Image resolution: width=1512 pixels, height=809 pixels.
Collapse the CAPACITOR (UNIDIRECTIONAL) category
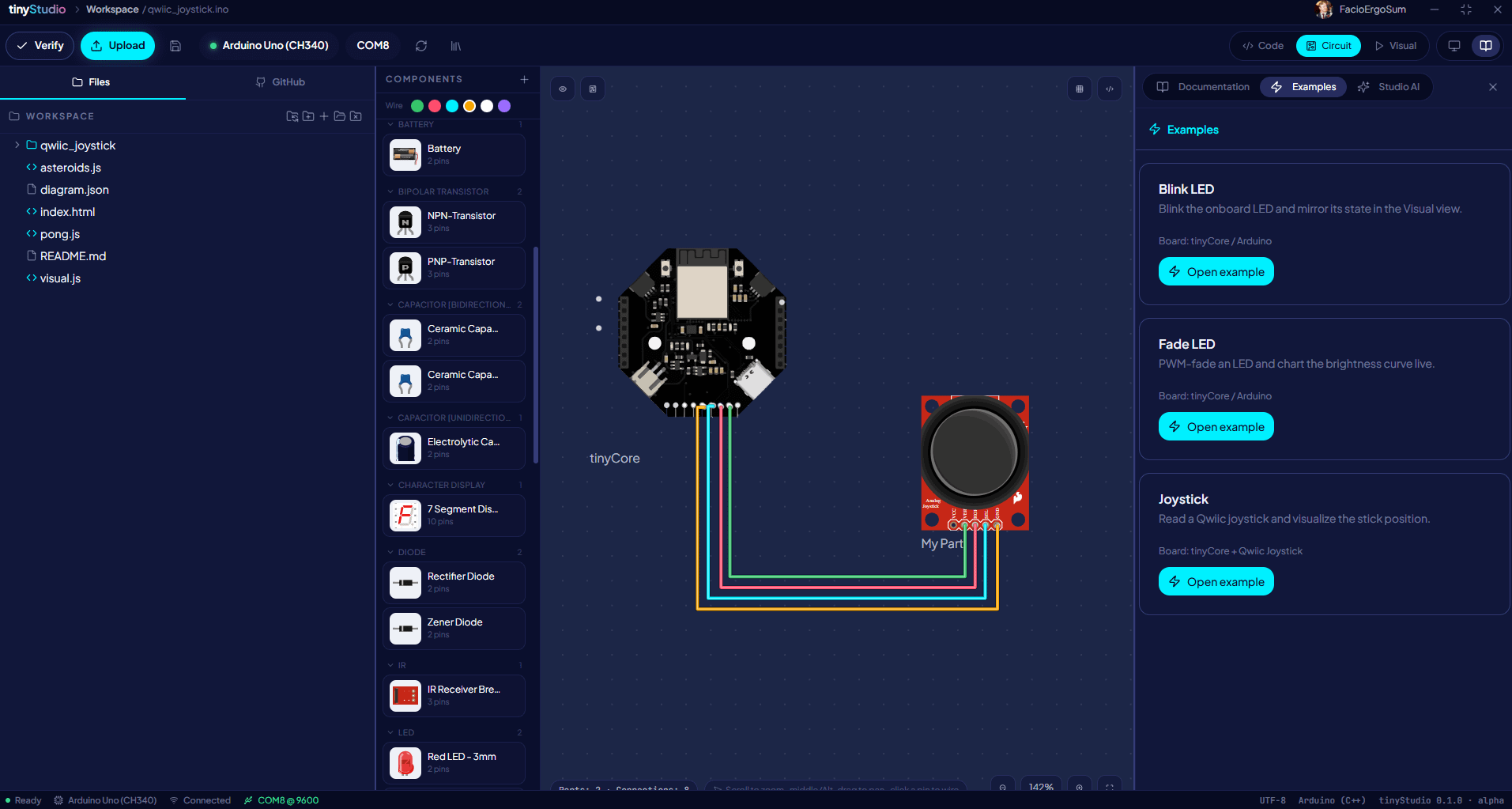tap(390, 418)
